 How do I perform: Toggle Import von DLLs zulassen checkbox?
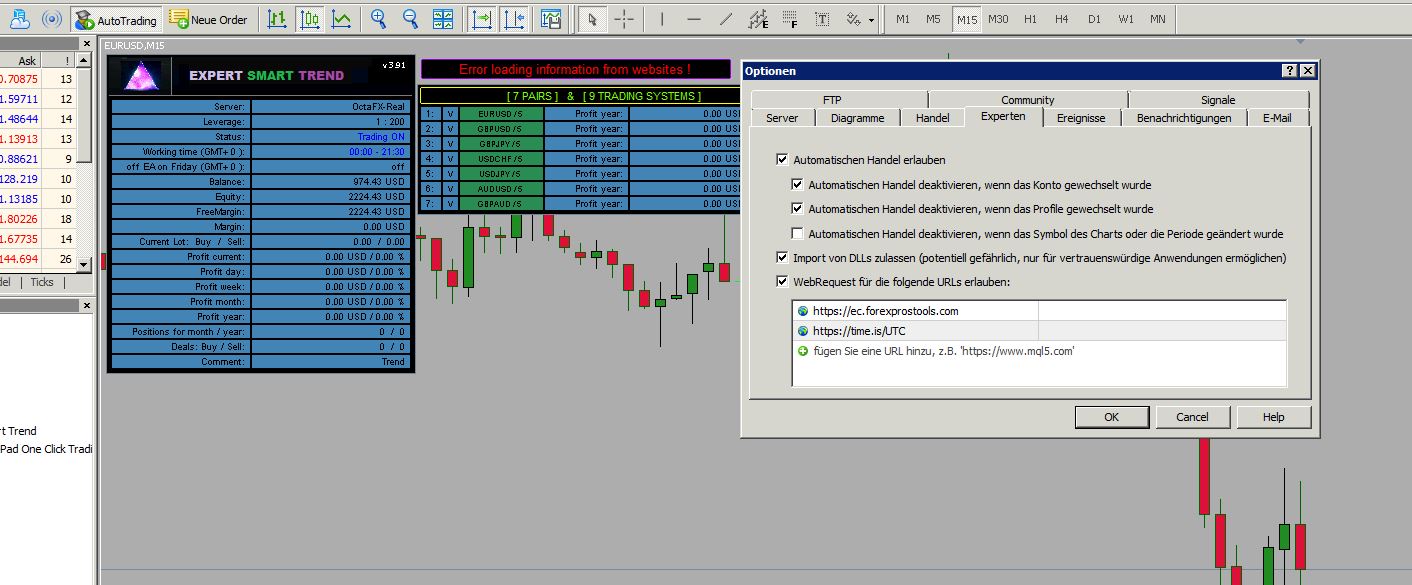pos(782,258)
